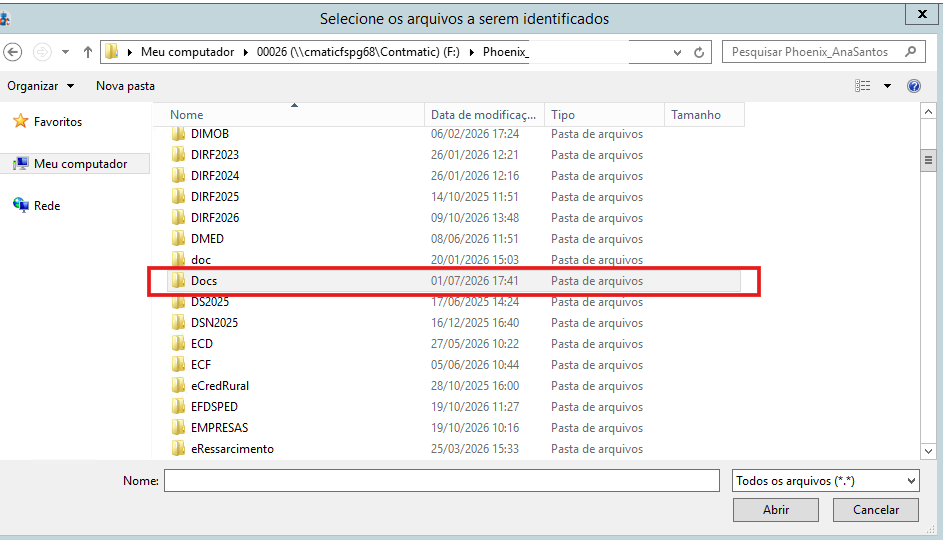Select the DSN2025 folder
Screen dimensions: 943x540
tap(214, 323)
